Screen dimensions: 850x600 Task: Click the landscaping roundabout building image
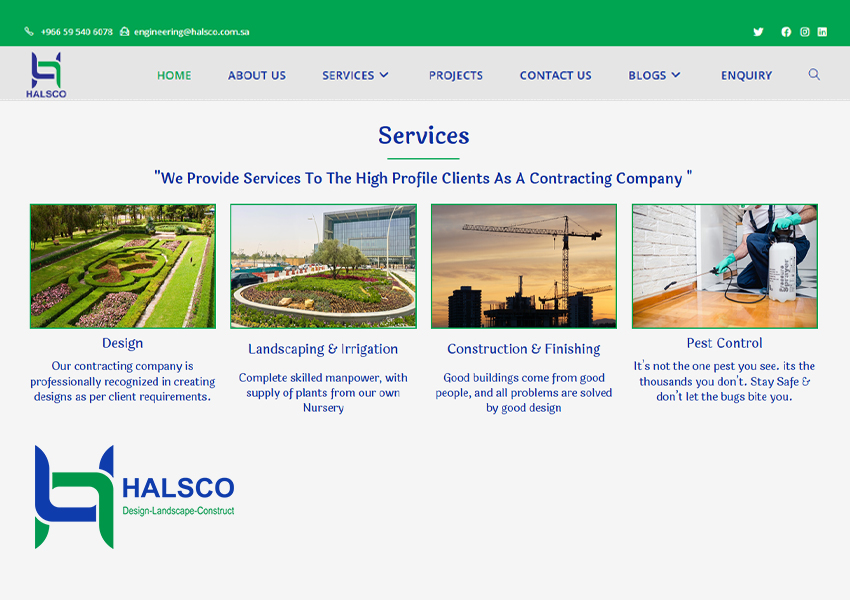324,266
